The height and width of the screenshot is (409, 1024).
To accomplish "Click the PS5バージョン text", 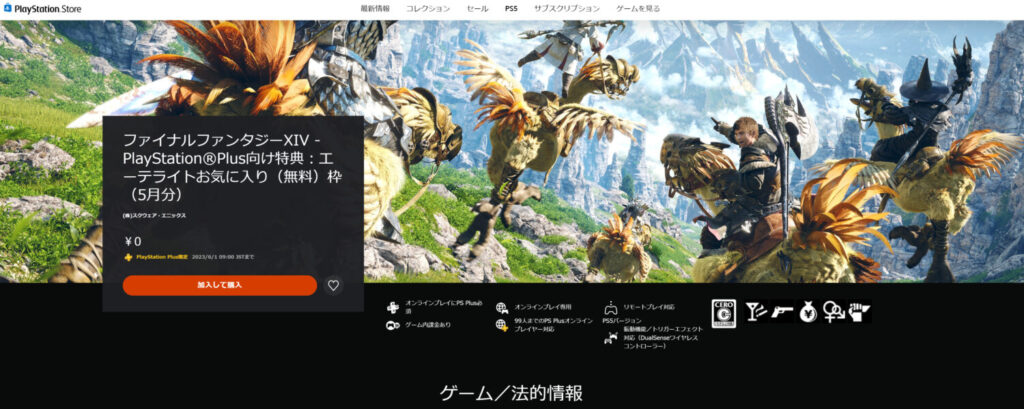I will pyautogui.click(x=622, y=321).
